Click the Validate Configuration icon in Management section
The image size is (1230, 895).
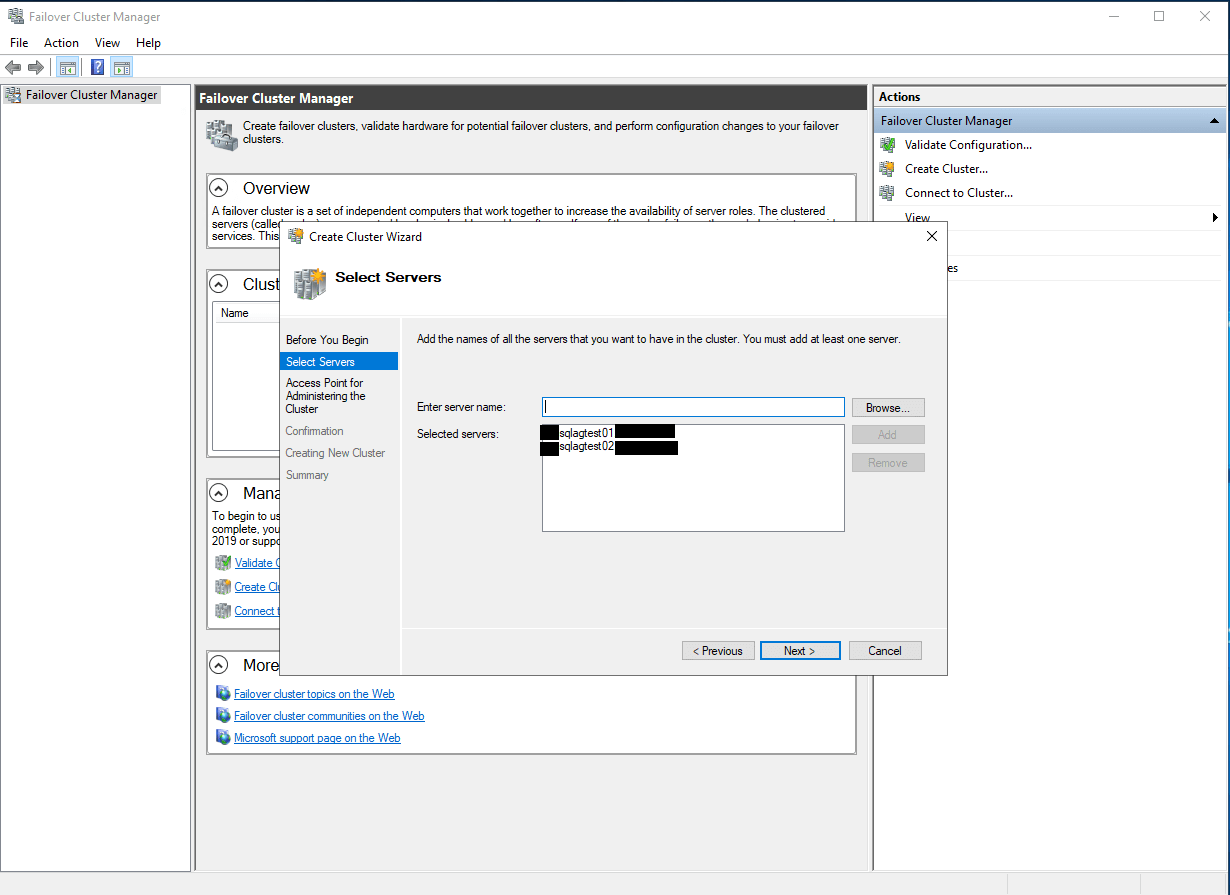click(x=223, y=563)
